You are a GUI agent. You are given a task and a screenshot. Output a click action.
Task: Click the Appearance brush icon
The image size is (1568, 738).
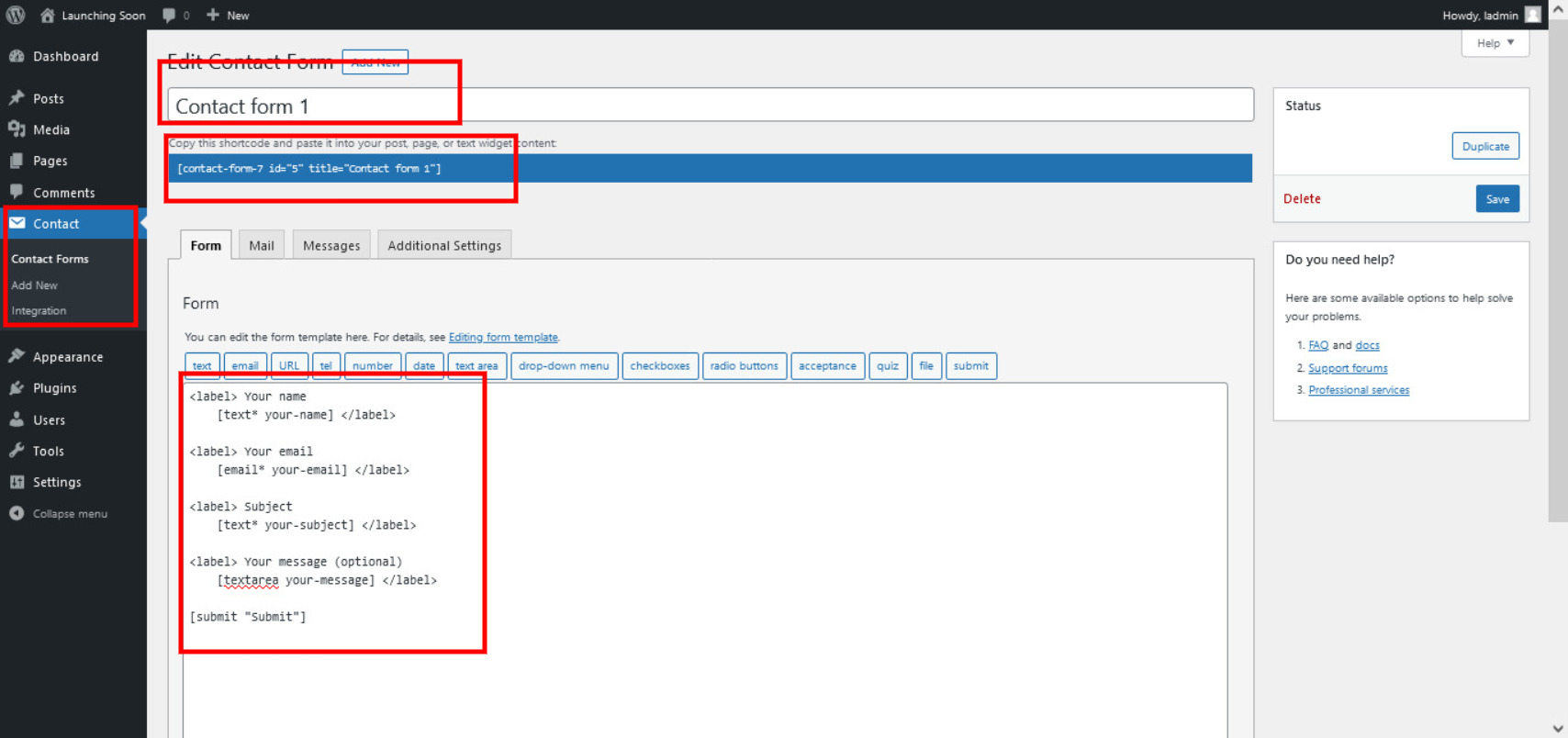[17, 356]
